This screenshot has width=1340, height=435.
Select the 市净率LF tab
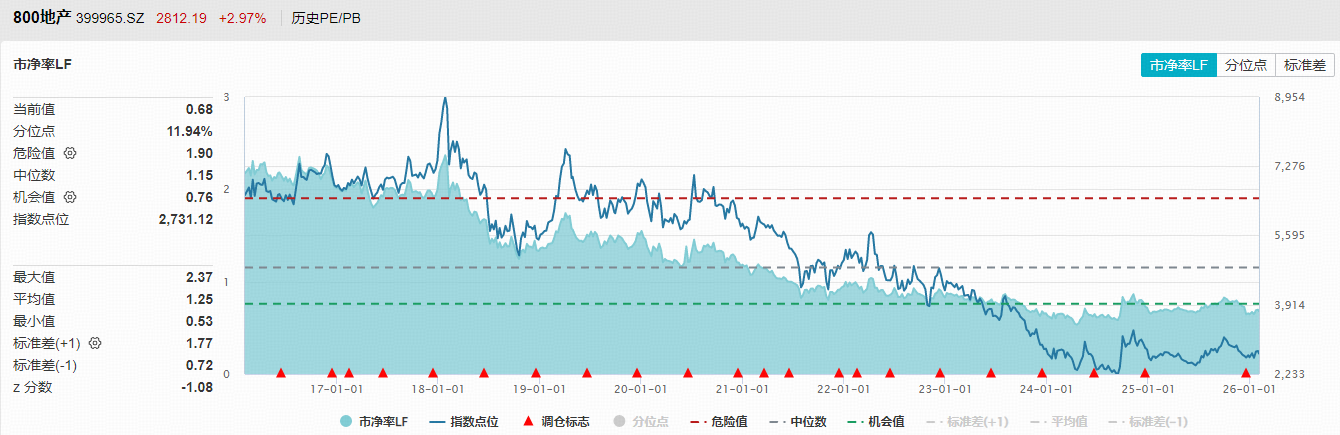[1179, 65]
